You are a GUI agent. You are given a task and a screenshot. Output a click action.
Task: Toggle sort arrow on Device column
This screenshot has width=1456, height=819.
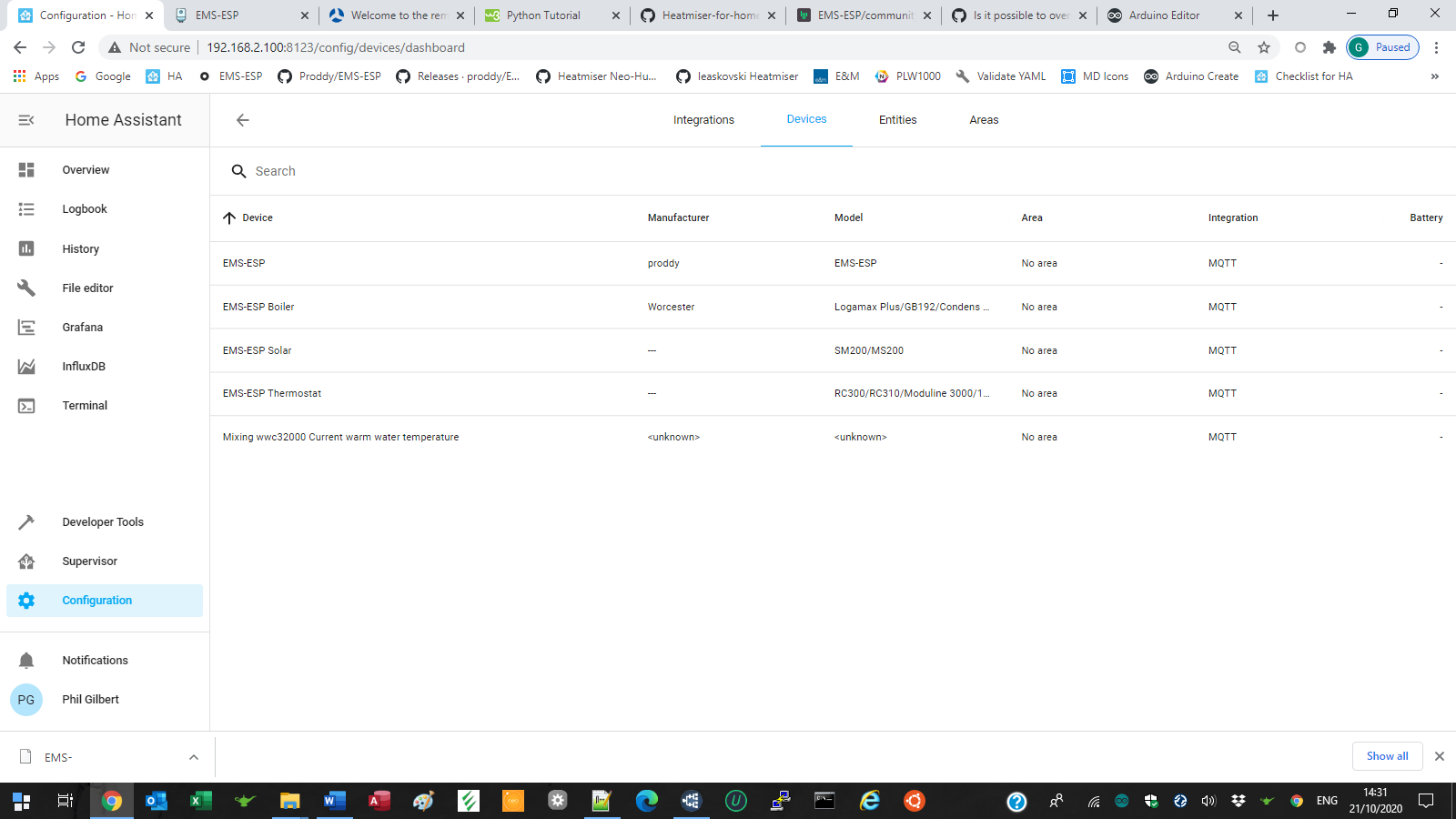coord(229,217)
